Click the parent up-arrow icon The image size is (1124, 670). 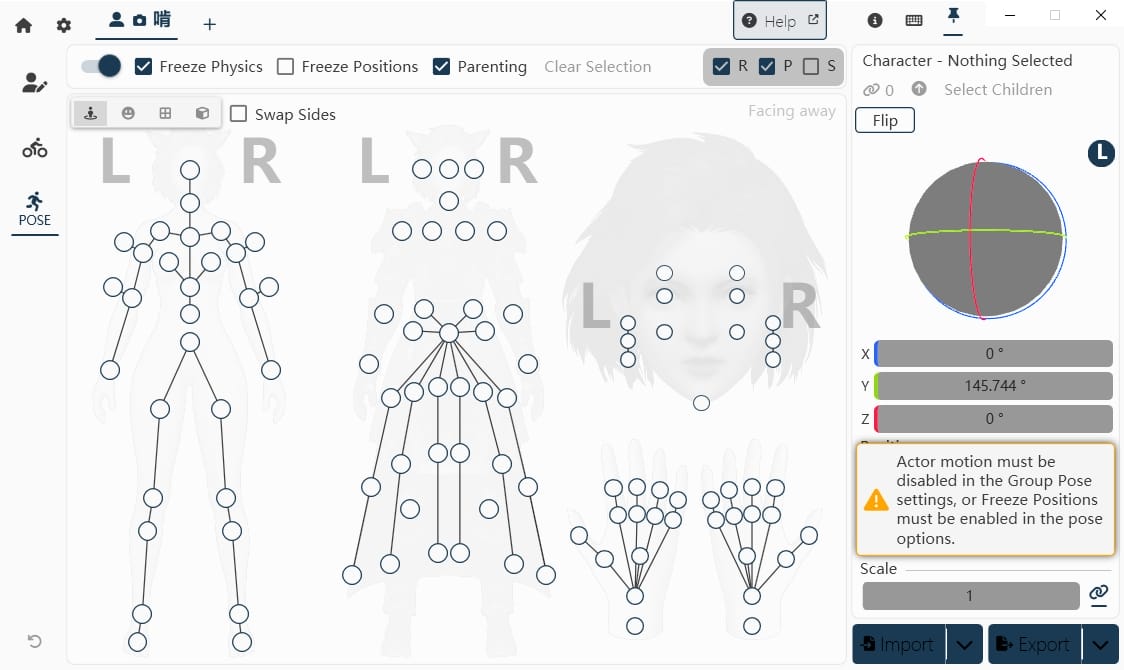919,89
